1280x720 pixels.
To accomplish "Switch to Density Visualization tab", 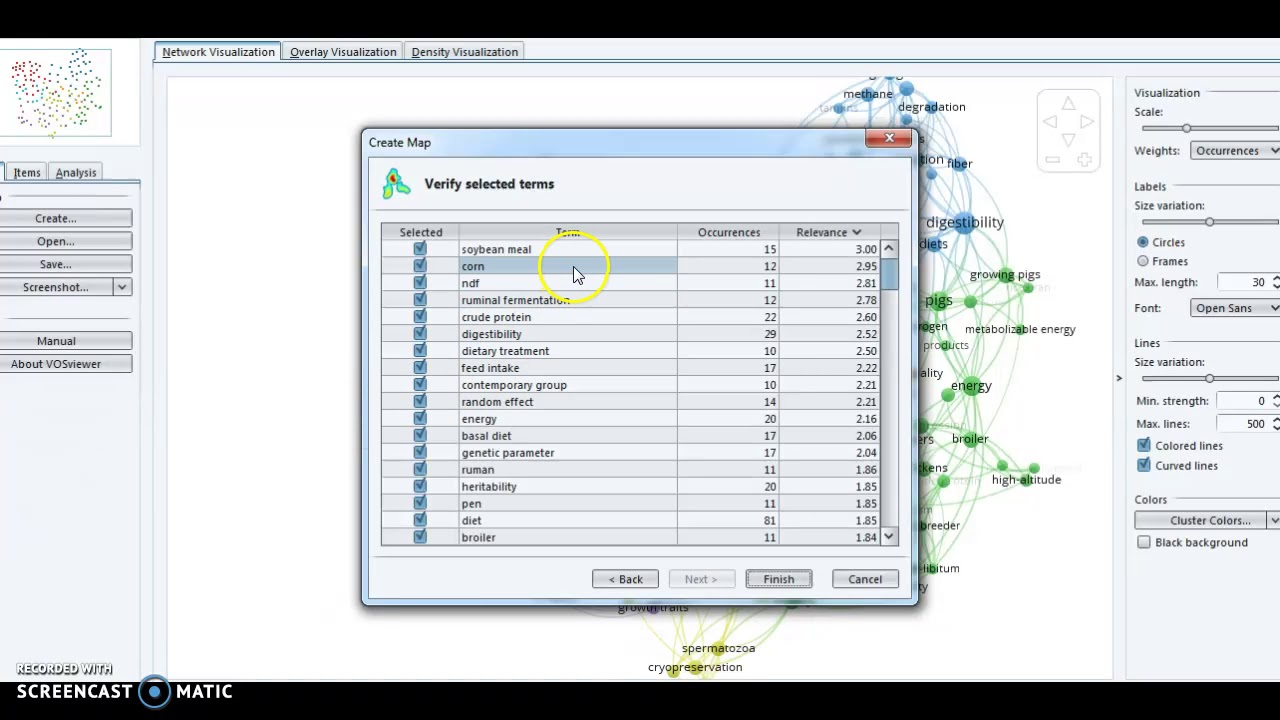I will (x=465, y=52).
